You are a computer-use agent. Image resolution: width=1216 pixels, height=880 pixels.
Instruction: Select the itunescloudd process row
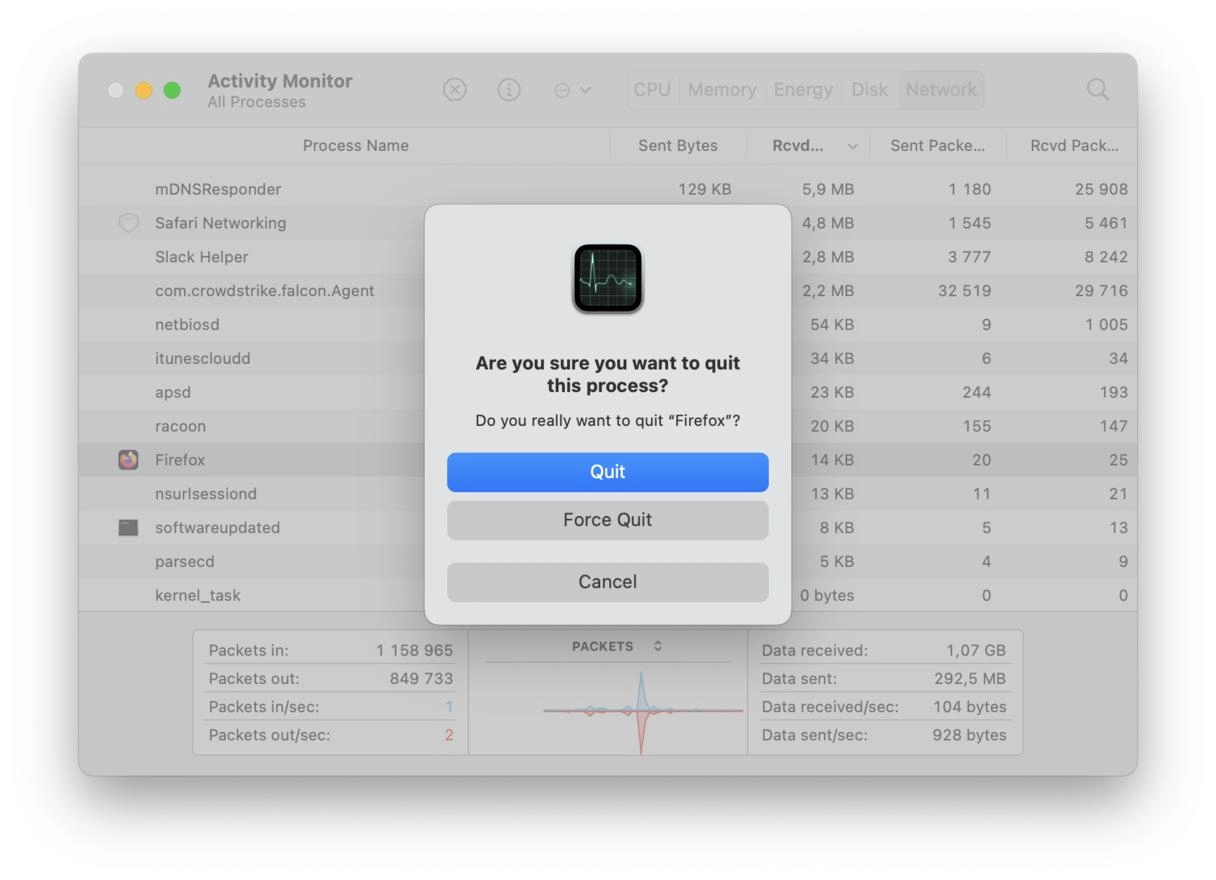[608, 358]
